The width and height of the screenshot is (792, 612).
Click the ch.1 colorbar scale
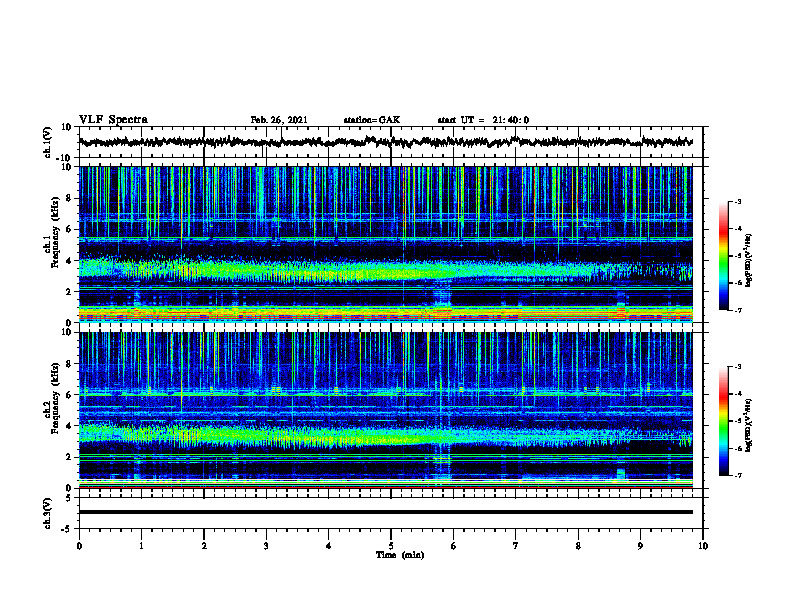click(724, 256)
